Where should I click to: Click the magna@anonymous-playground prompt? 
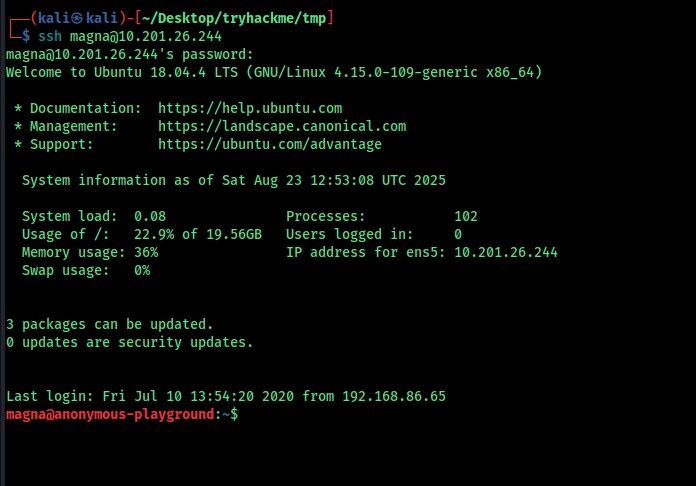[110, 414]
